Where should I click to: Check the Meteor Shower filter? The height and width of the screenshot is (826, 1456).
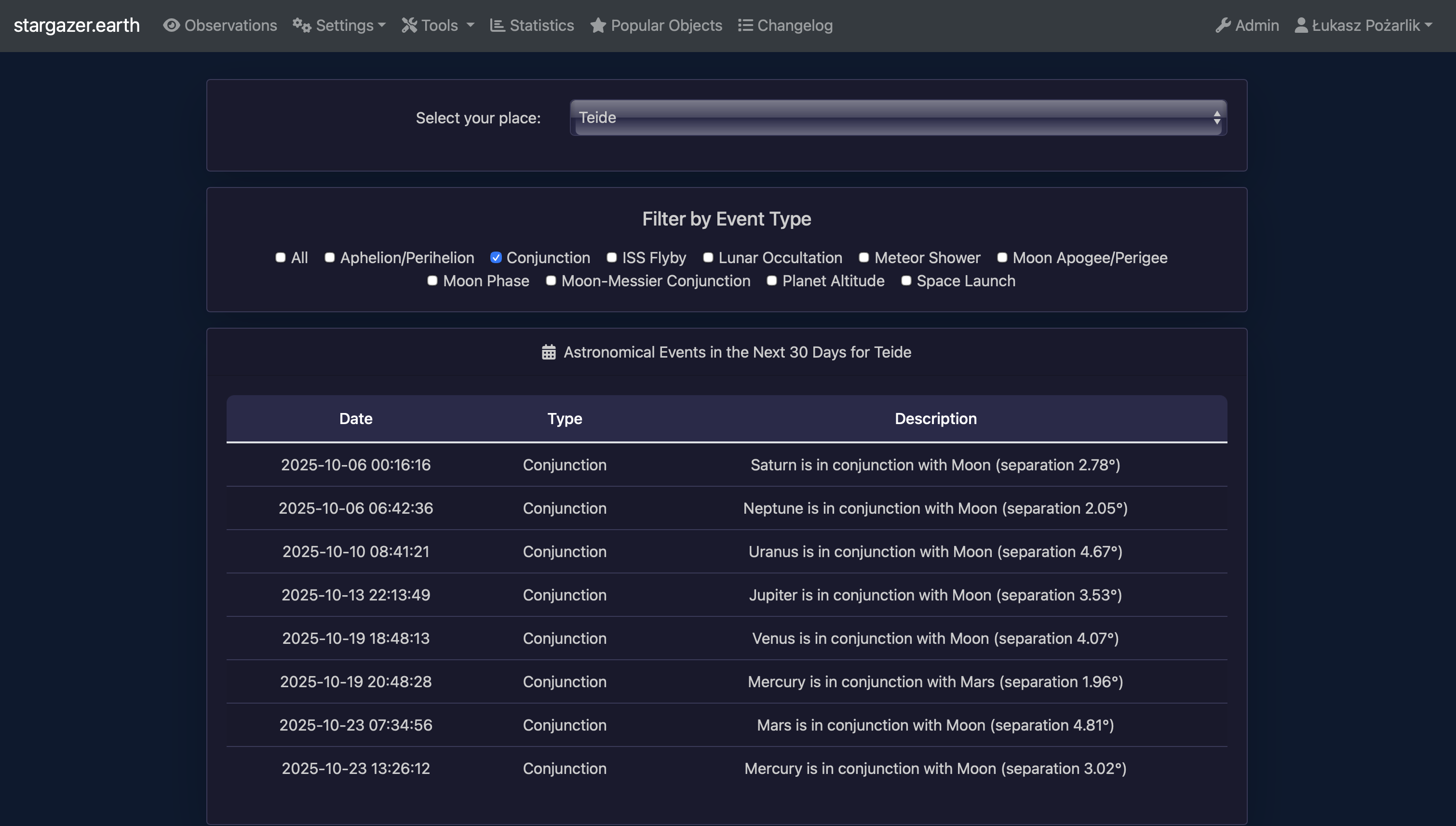[x=863, y=257]
